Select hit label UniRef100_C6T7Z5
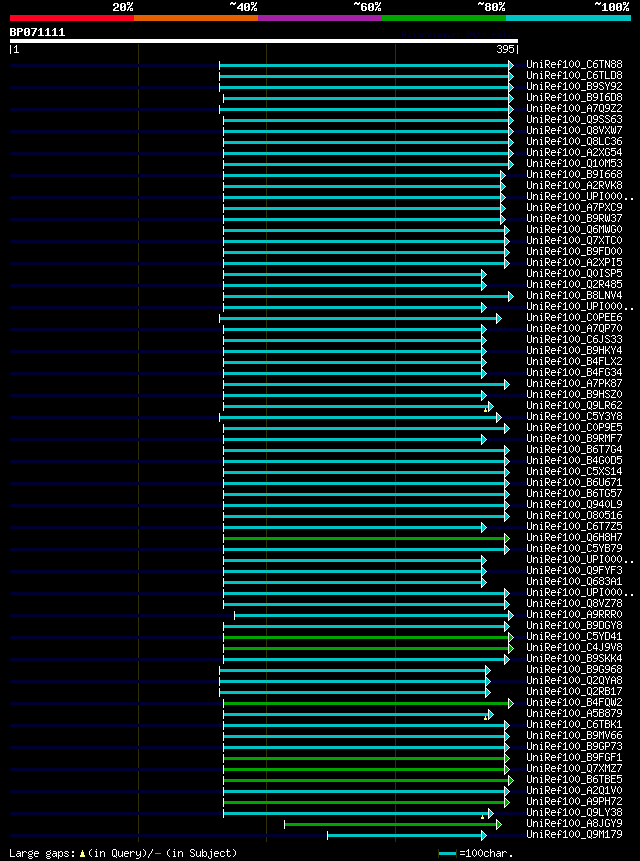The width and height of the screenshot is (640, 861). click(575, 526)
